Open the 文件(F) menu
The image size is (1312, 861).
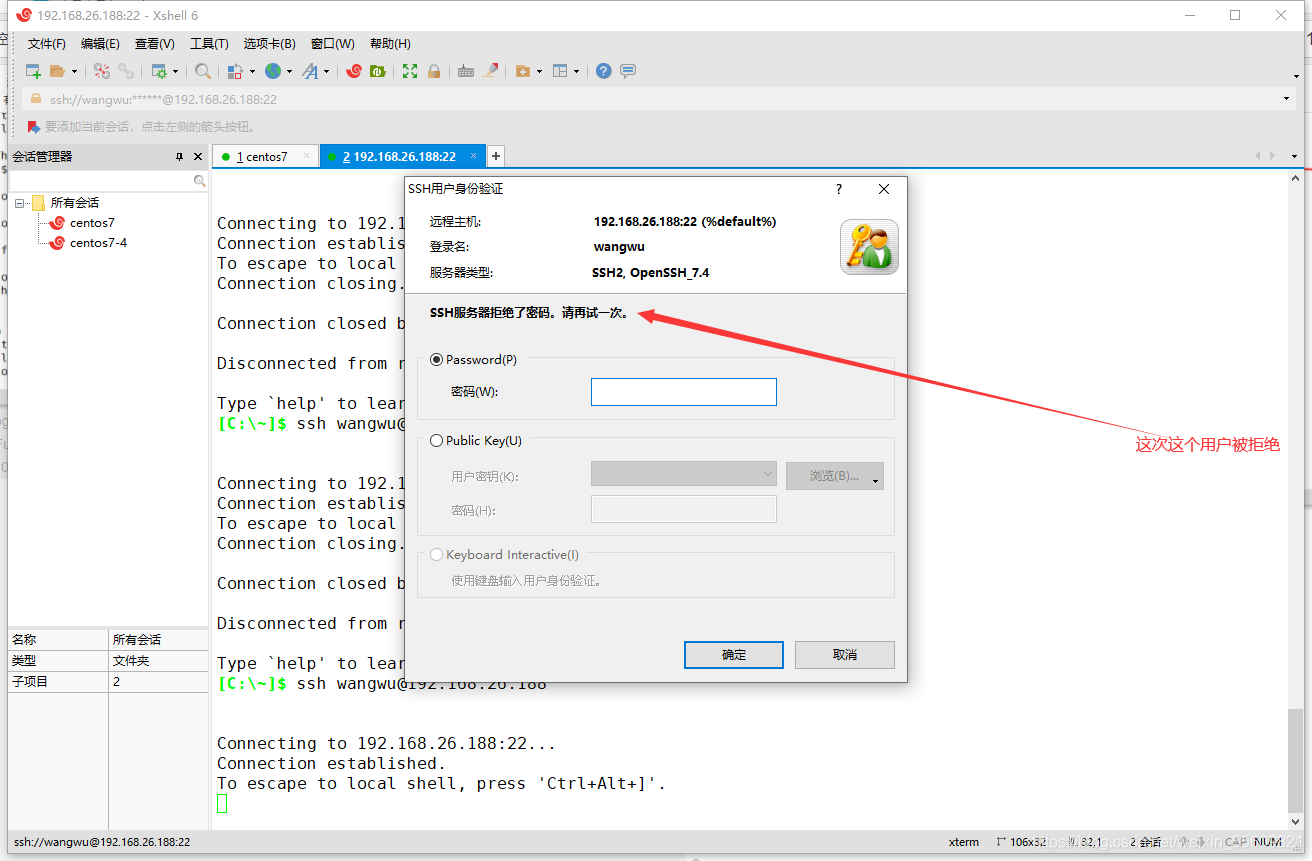46,44
